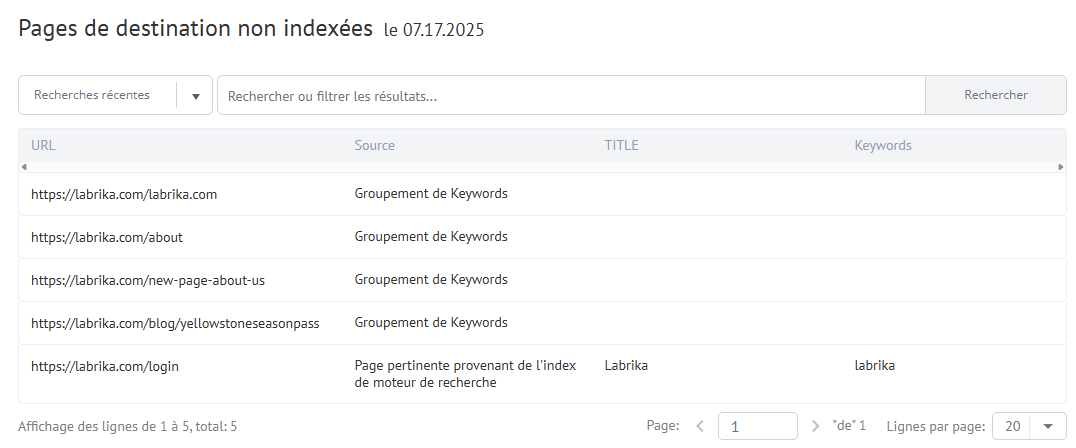
Task: Go to previous page chevron
Action: (700, 426)
